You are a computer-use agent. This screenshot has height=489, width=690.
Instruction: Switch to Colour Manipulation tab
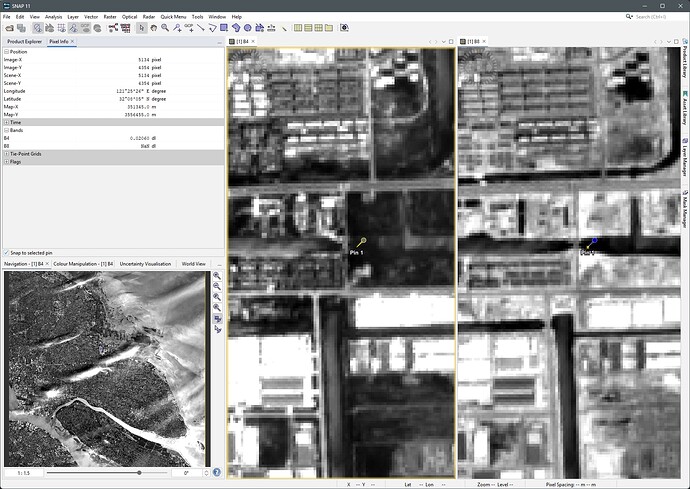point(83,264)
